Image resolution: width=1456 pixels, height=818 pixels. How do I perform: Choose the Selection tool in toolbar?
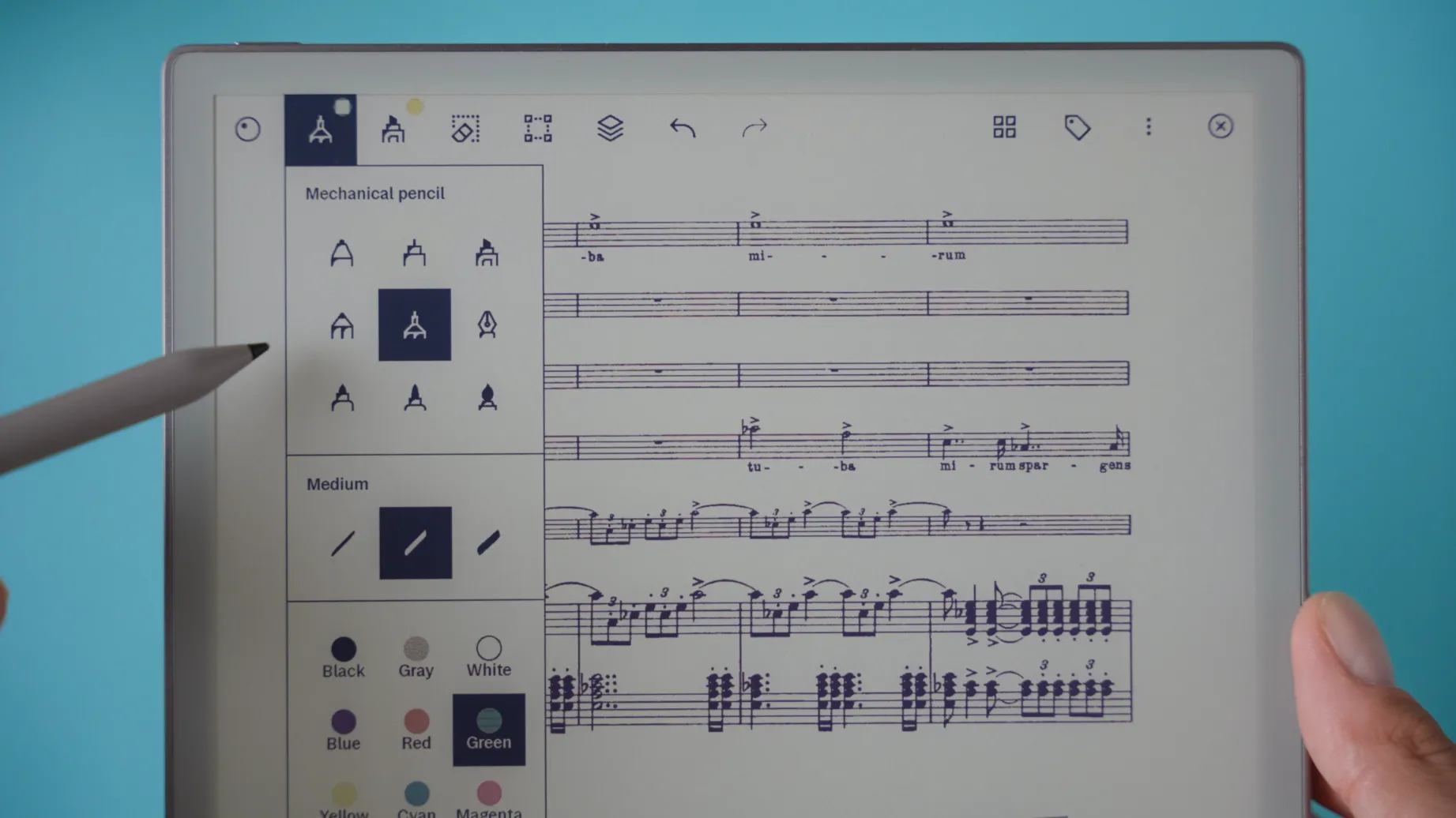[538, 128]
